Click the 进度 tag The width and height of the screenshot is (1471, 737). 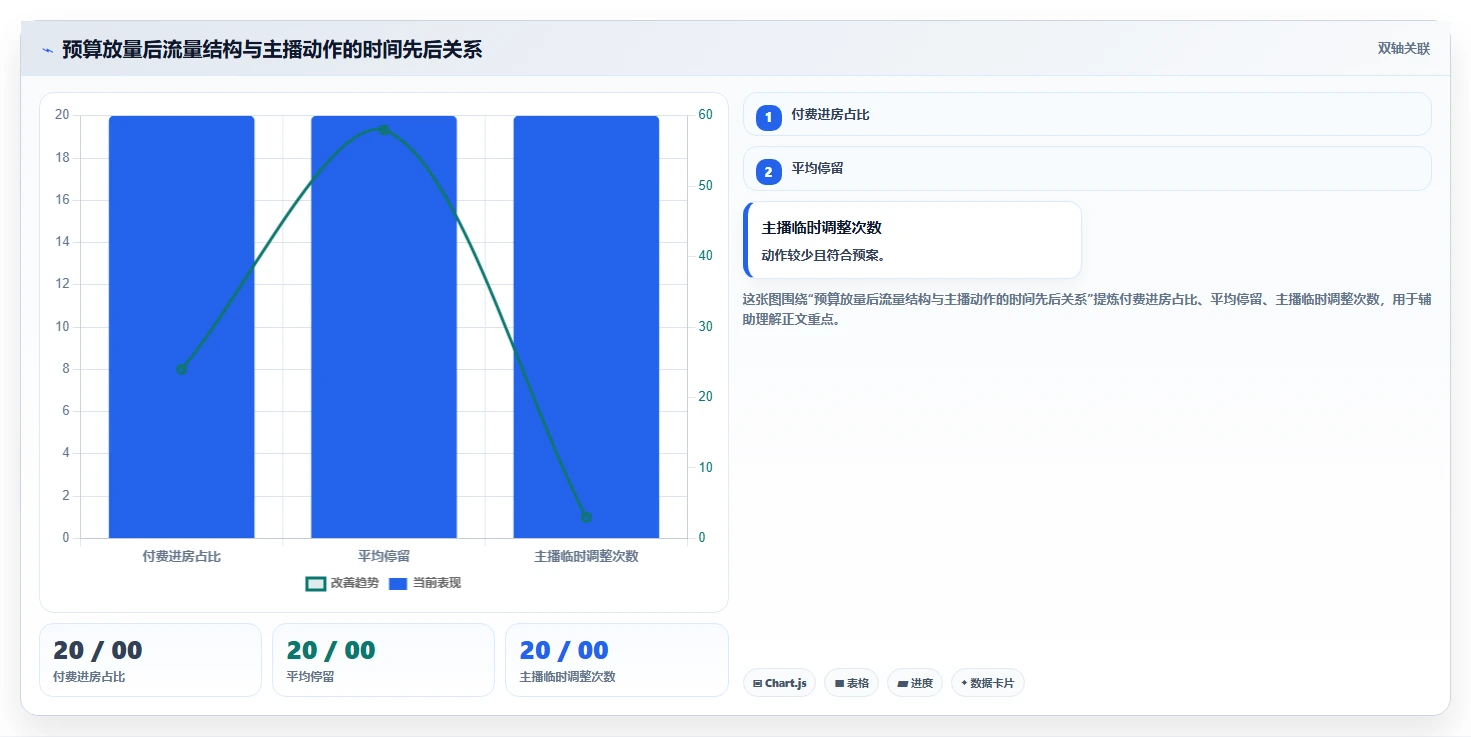915,683
